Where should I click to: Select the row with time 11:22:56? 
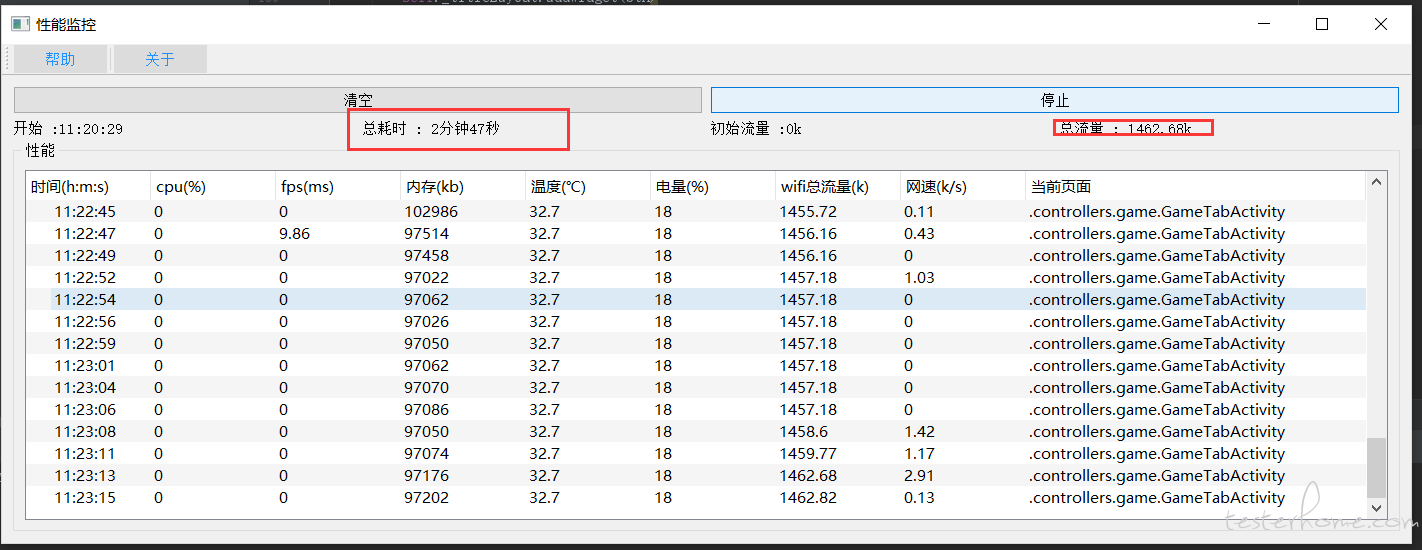click(696, 321)
